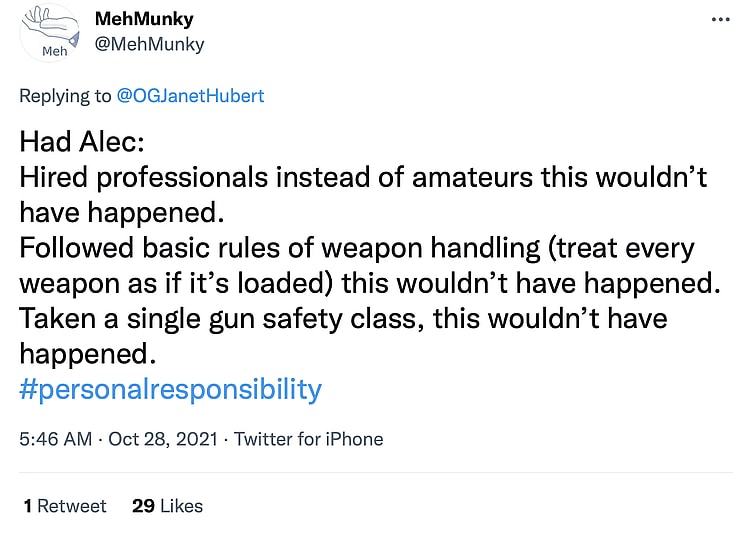View the 1 Retweet list
Image resolution: width=750 pixels, height=537 pixels.
click(65, 506)
